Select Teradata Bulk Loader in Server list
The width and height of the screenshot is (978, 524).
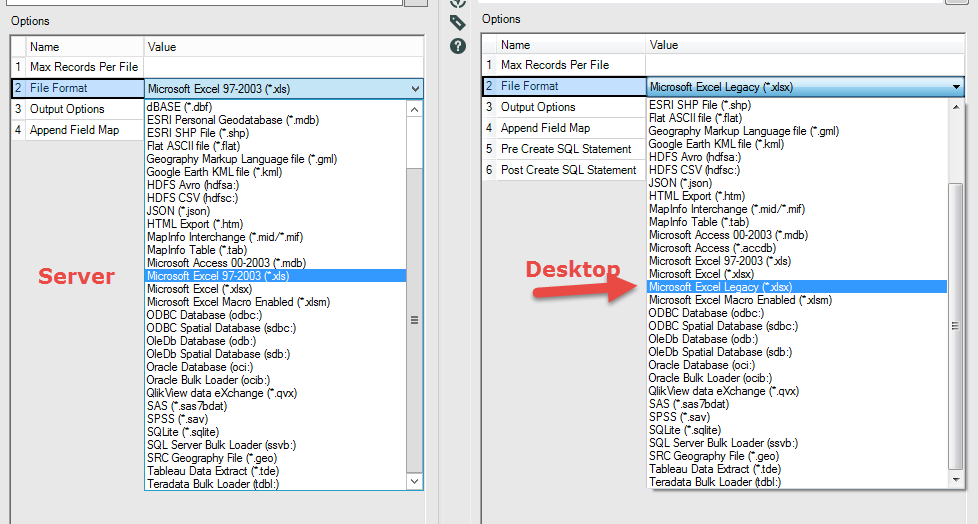pos(213,484)
